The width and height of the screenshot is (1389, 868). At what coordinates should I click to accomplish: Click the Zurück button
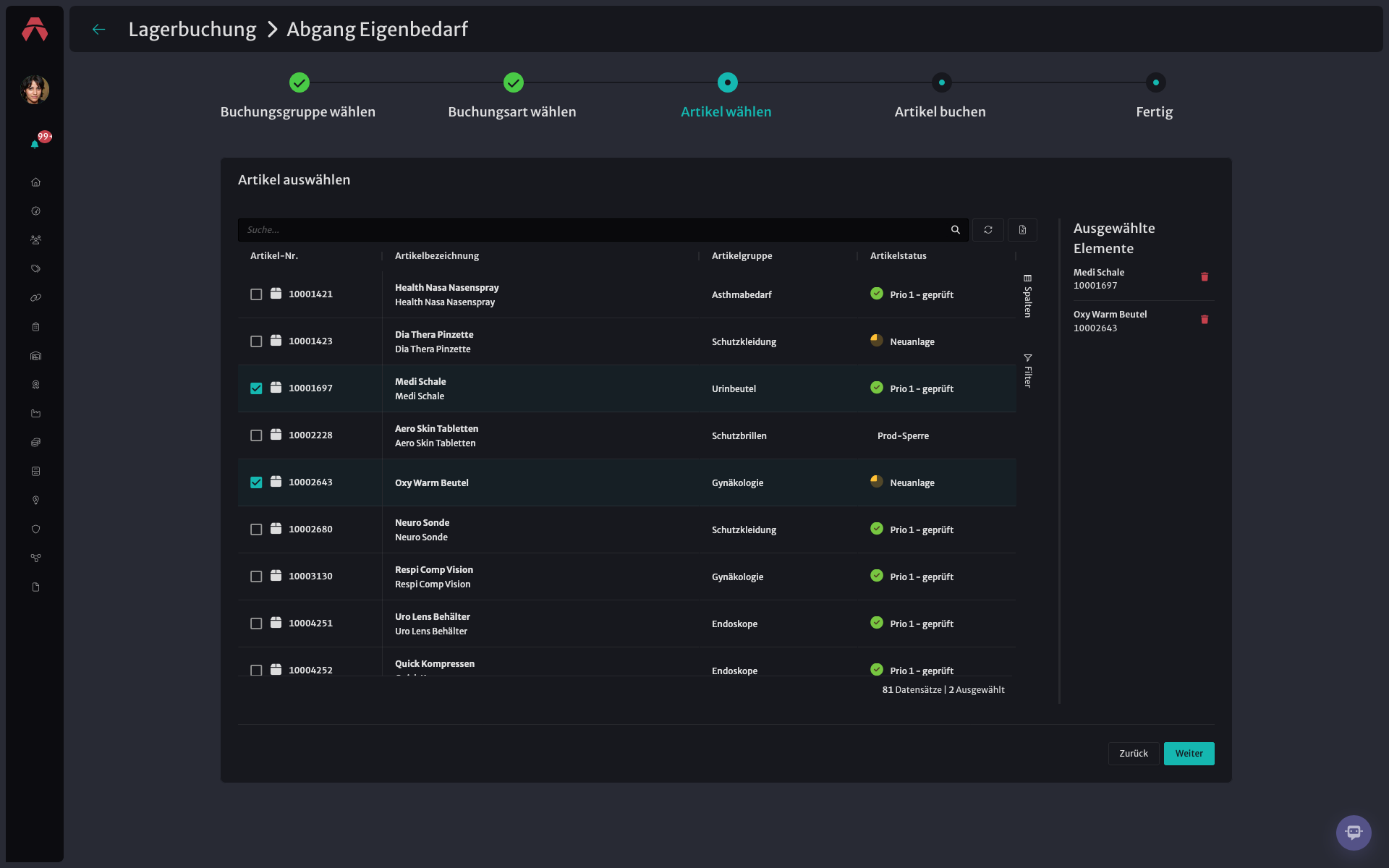pyautogui.click(x=1134, y=754)
